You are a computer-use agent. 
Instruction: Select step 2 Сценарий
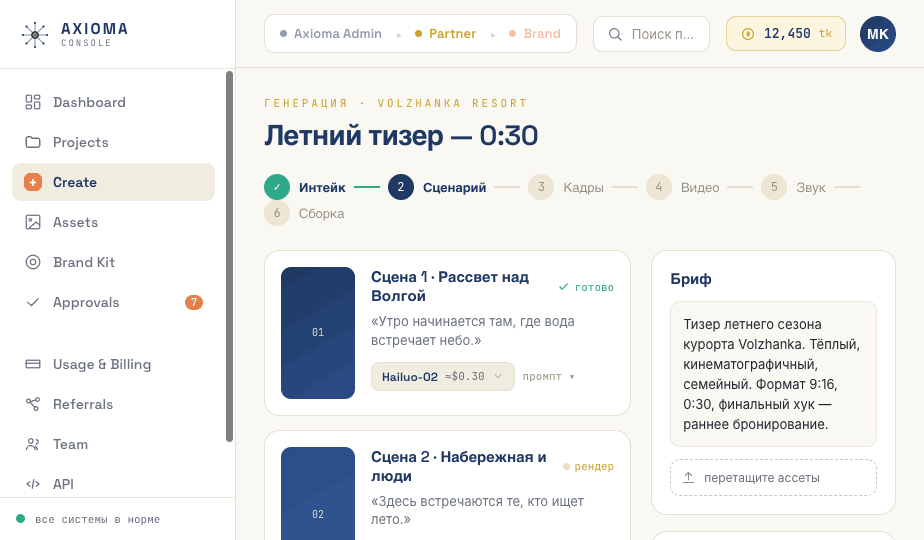coord(437,187)
